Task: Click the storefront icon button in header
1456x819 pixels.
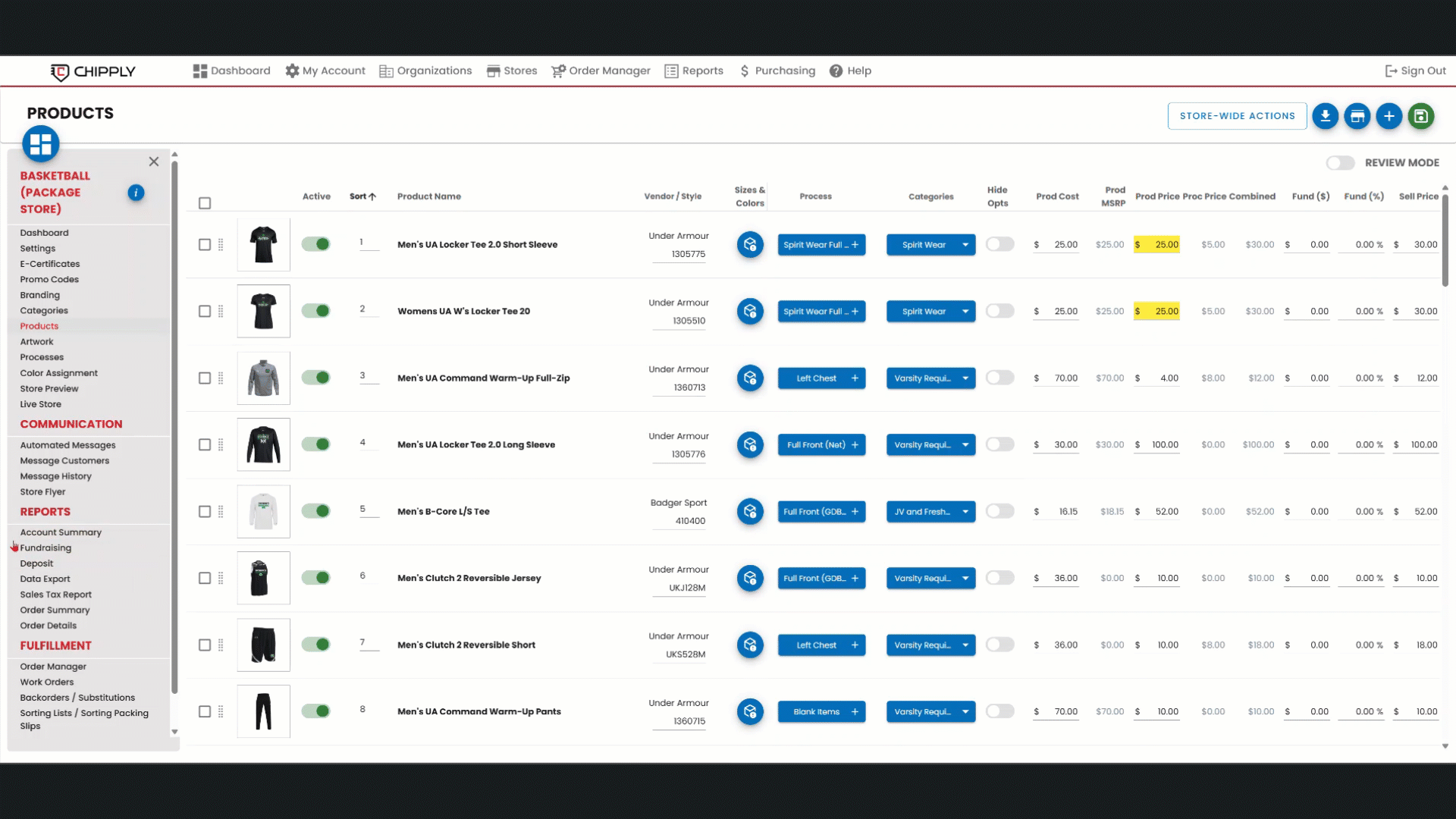Action: (x=1357, y=116)
